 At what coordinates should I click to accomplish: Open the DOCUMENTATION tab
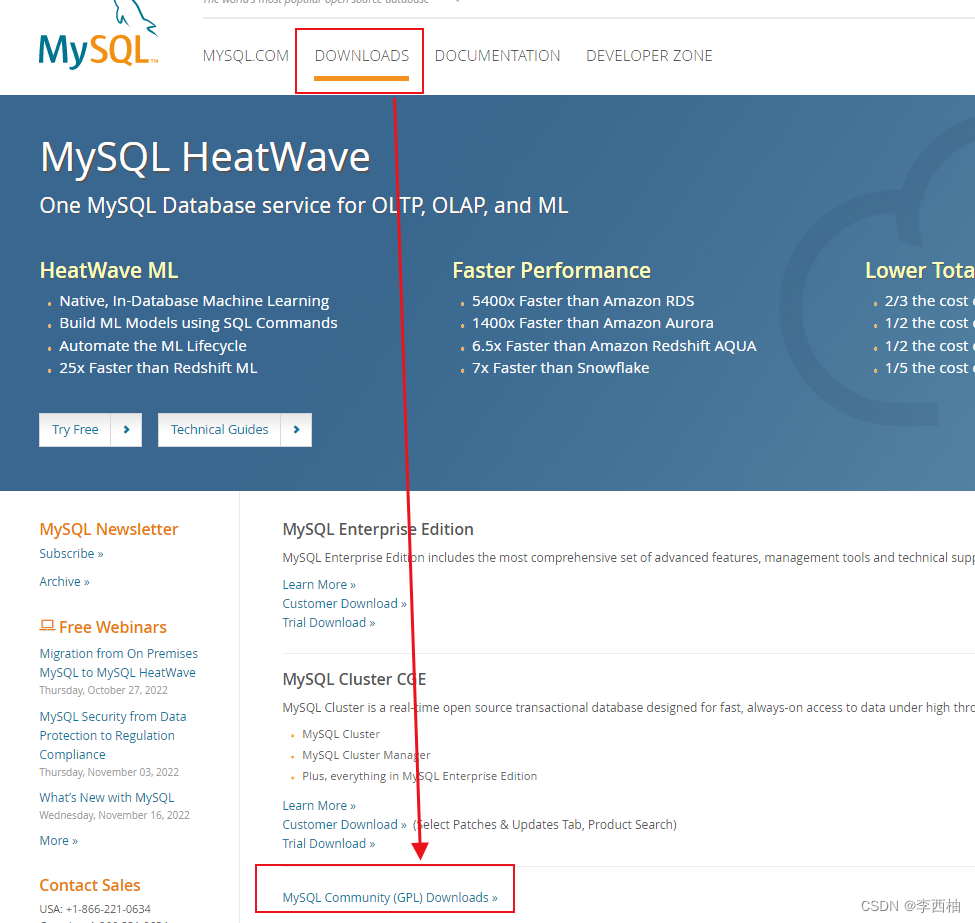click(x=497, y=56)
